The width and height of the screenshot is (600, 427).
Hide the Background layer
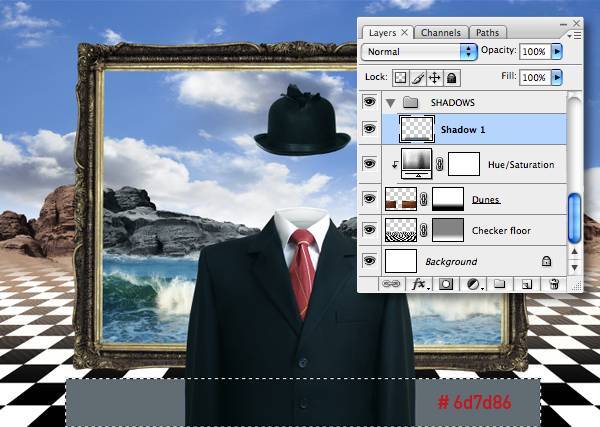click(369, 261)
